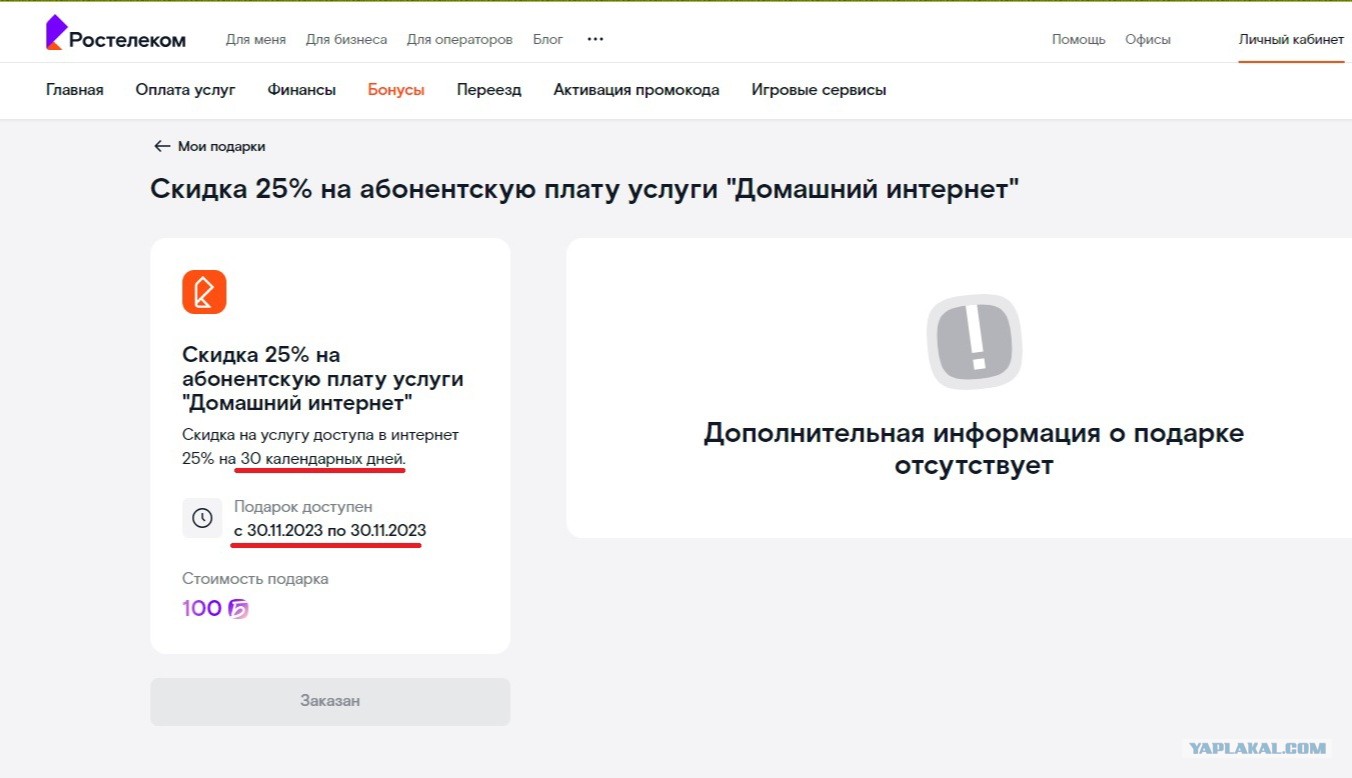Open the Активация промокода tab
1352x778 pixels.
(636, 90)
